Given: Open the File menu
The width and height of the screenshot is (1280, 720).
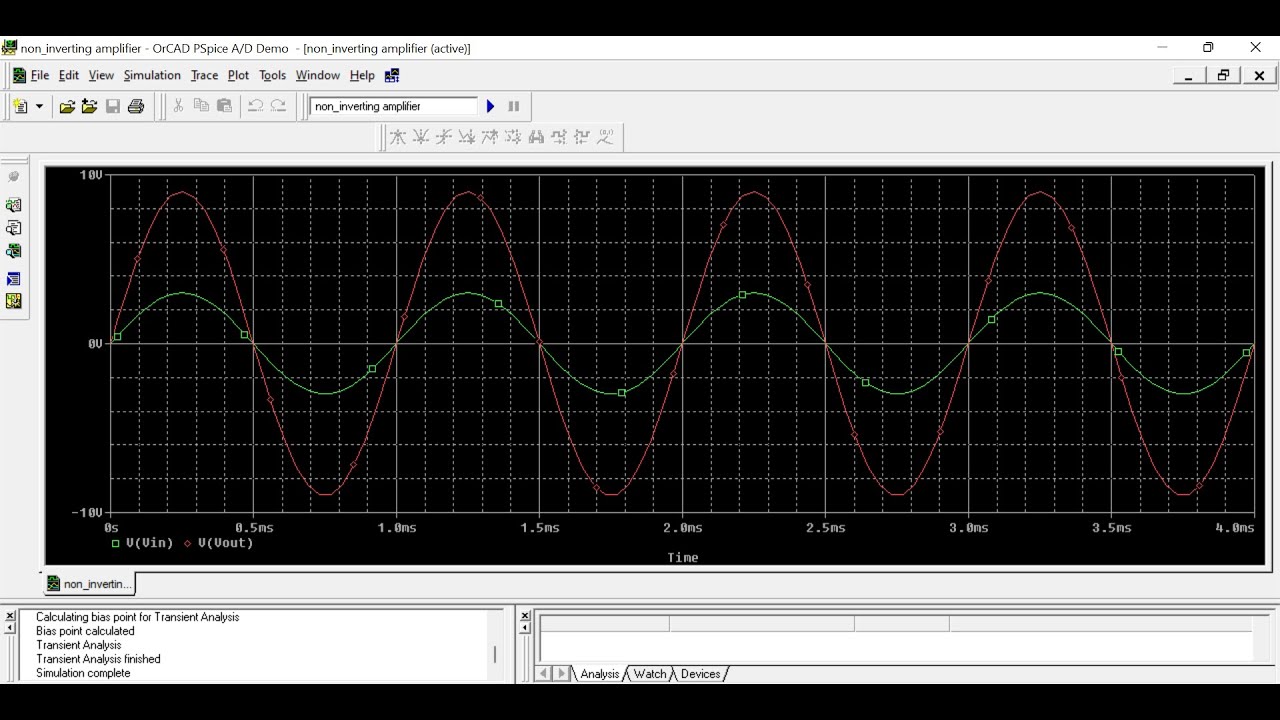Looking at the screenshot, I should 40,75.
